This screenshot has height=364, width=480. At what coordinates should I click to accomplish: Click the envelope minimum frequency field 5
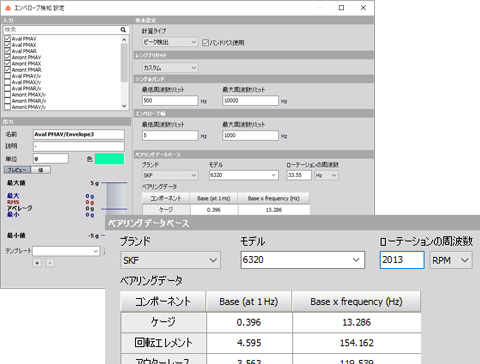click(170, 135)
